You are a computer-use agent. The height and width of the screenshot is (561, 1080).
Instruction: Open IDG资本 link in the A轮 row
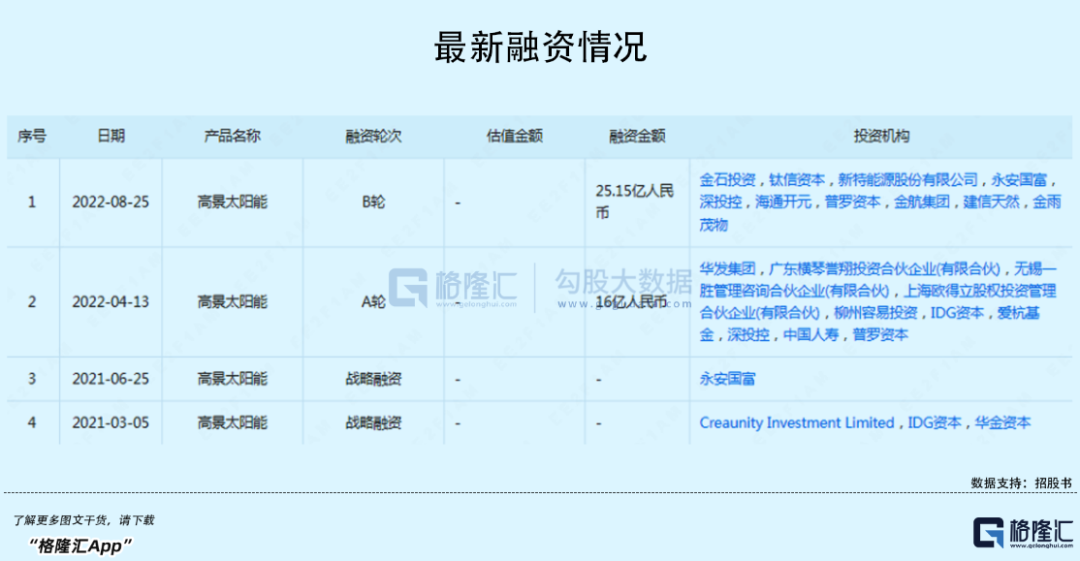957,313
